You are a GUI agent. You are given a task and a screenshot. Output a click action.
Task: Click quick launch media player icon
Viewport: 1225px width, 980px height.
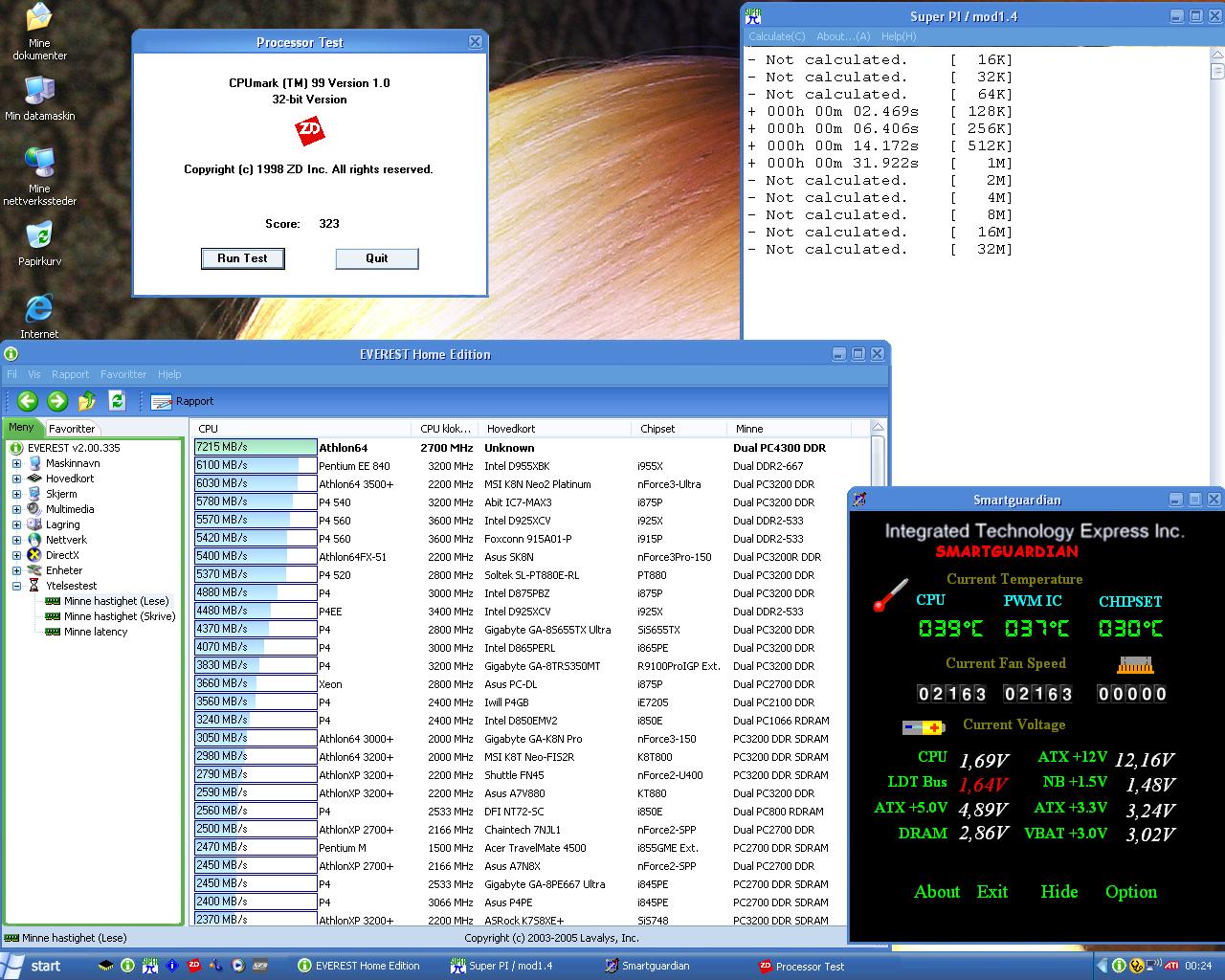pyautogui.click(x=237, y=966)
